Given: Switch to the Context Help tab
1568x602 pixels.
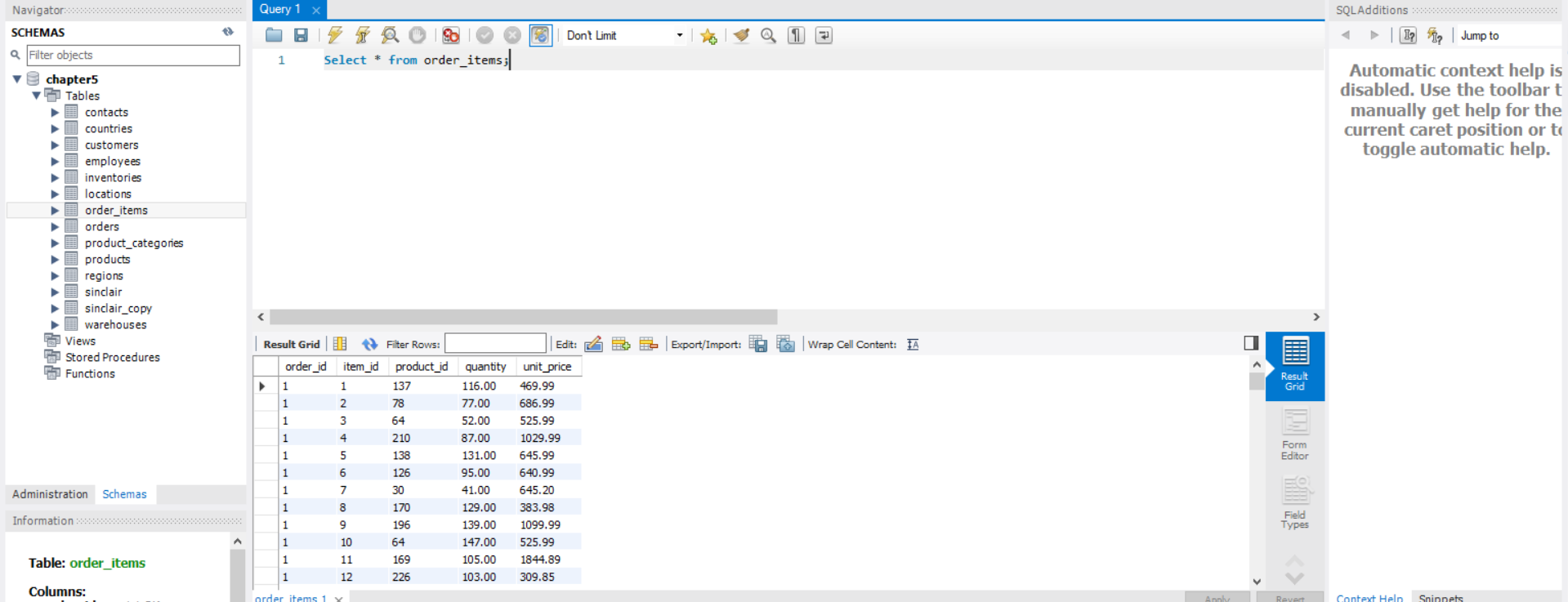Looking at the screenshot, I should click(x=1369, y=598).
